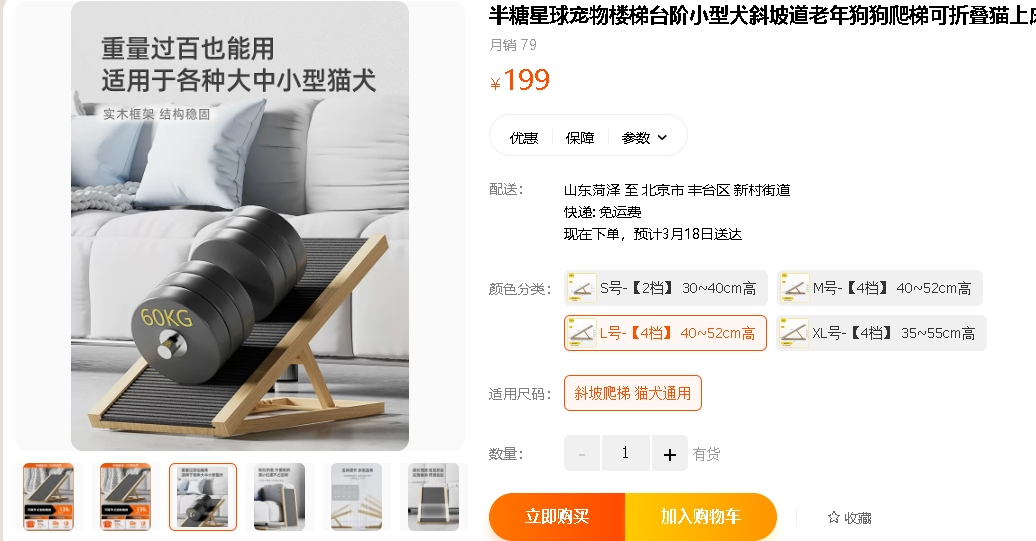Open the 保障 tab
The width and height of the screenshot is (1036, 541).
579,137
